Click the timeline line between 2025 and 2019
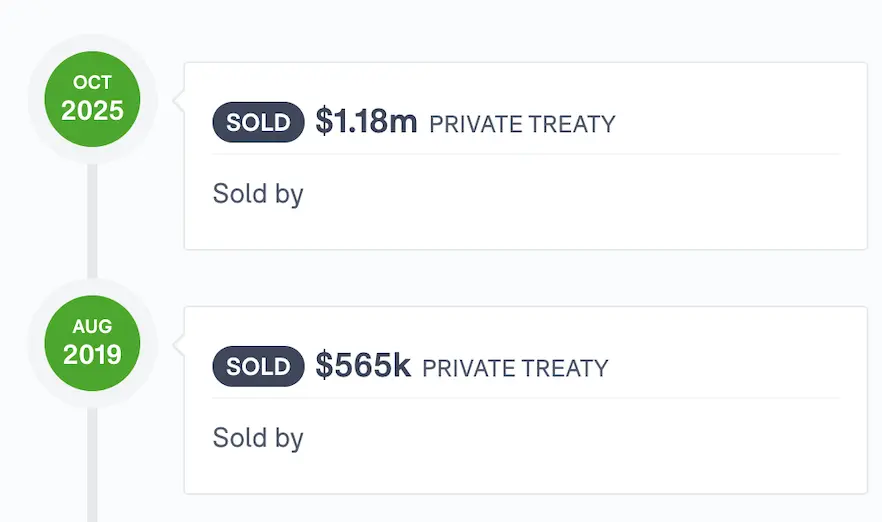Image resolution: width=882 pixels, height=522 pixels. pyautogui.click(x=92, y=225)
